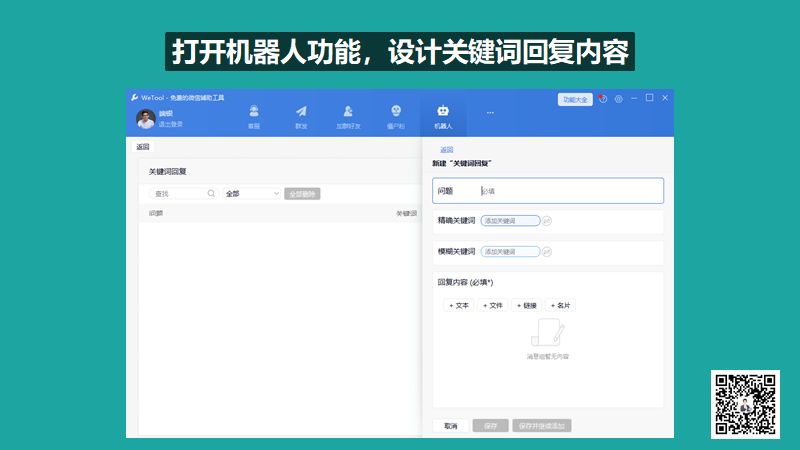Click the 返回 link in right panel
This screenshot has height=450, width=800.
(x=447, y=150)
